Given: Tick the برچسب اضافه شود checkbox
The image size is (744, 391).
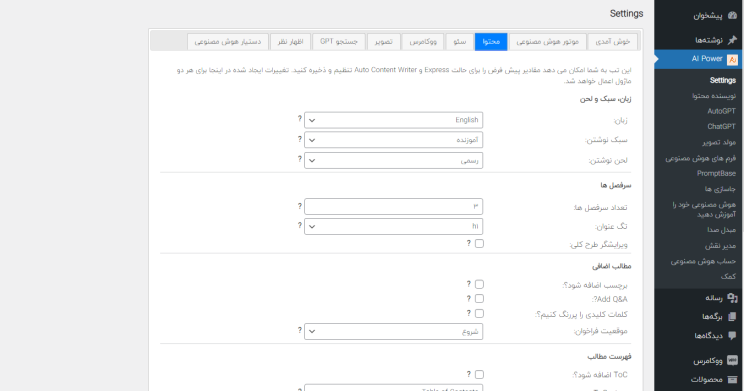Looking at the screenshot, I should point(479,284).
